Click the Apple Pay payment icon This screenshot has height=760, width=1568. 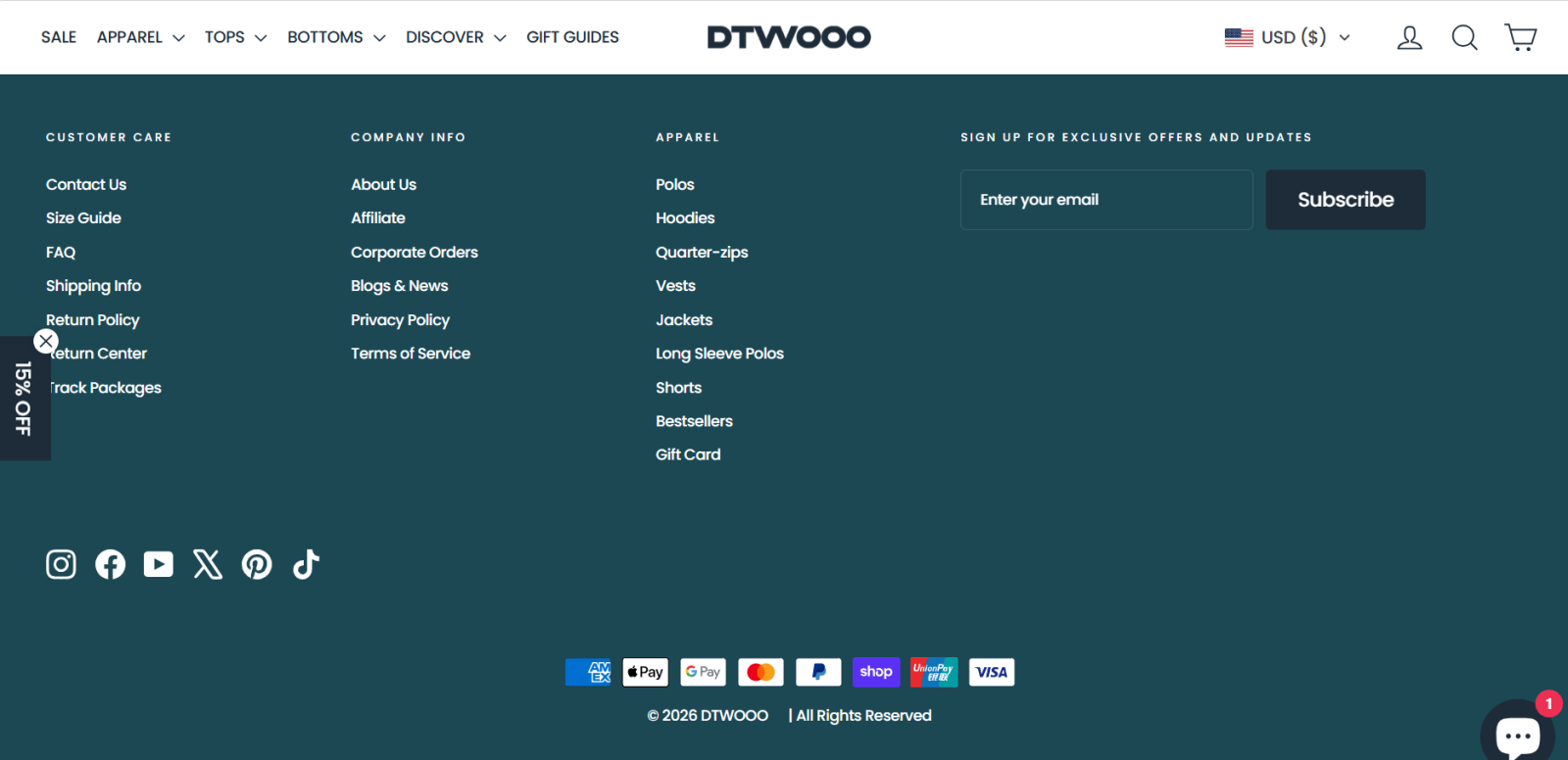(x=646, y=672)
